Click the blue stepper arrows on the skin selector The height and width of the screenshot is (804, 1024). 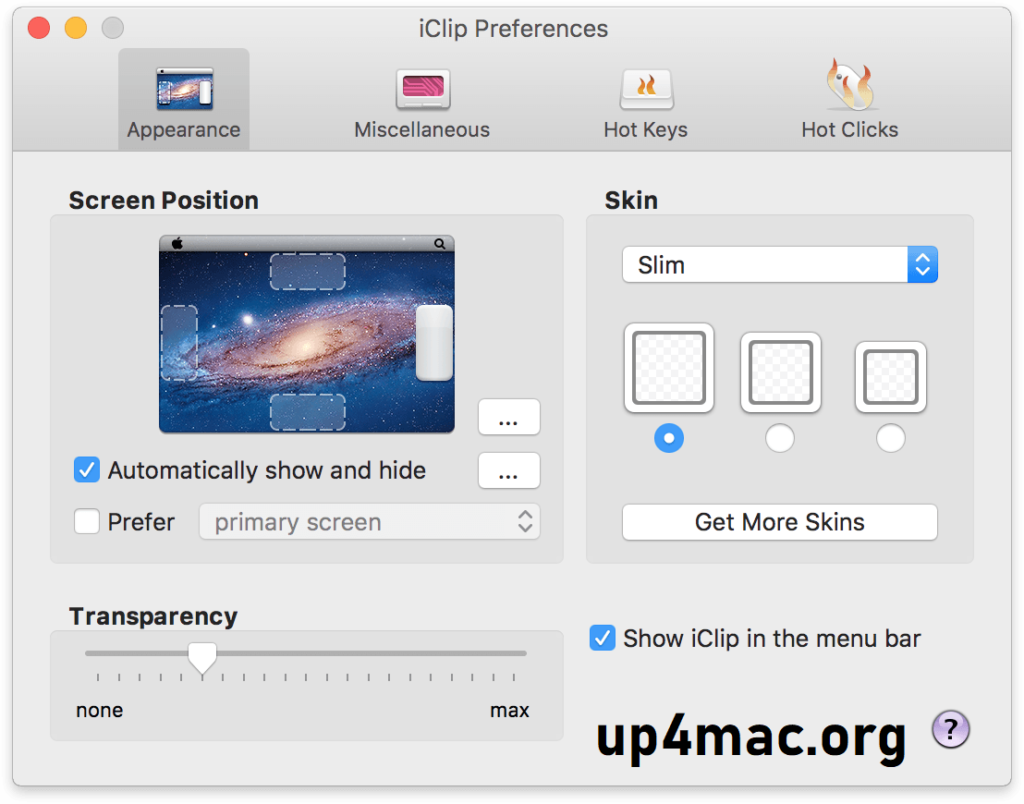click(922, 264)
